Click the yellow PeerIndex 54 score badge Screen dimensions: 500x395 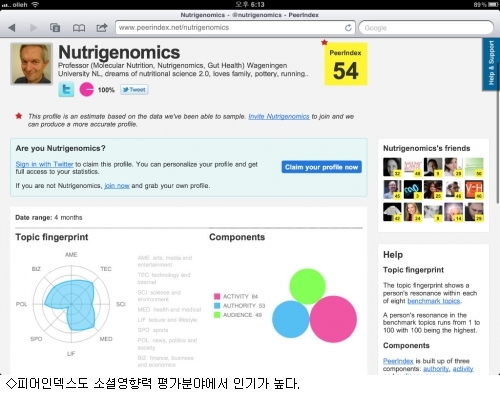pos(346,64)
